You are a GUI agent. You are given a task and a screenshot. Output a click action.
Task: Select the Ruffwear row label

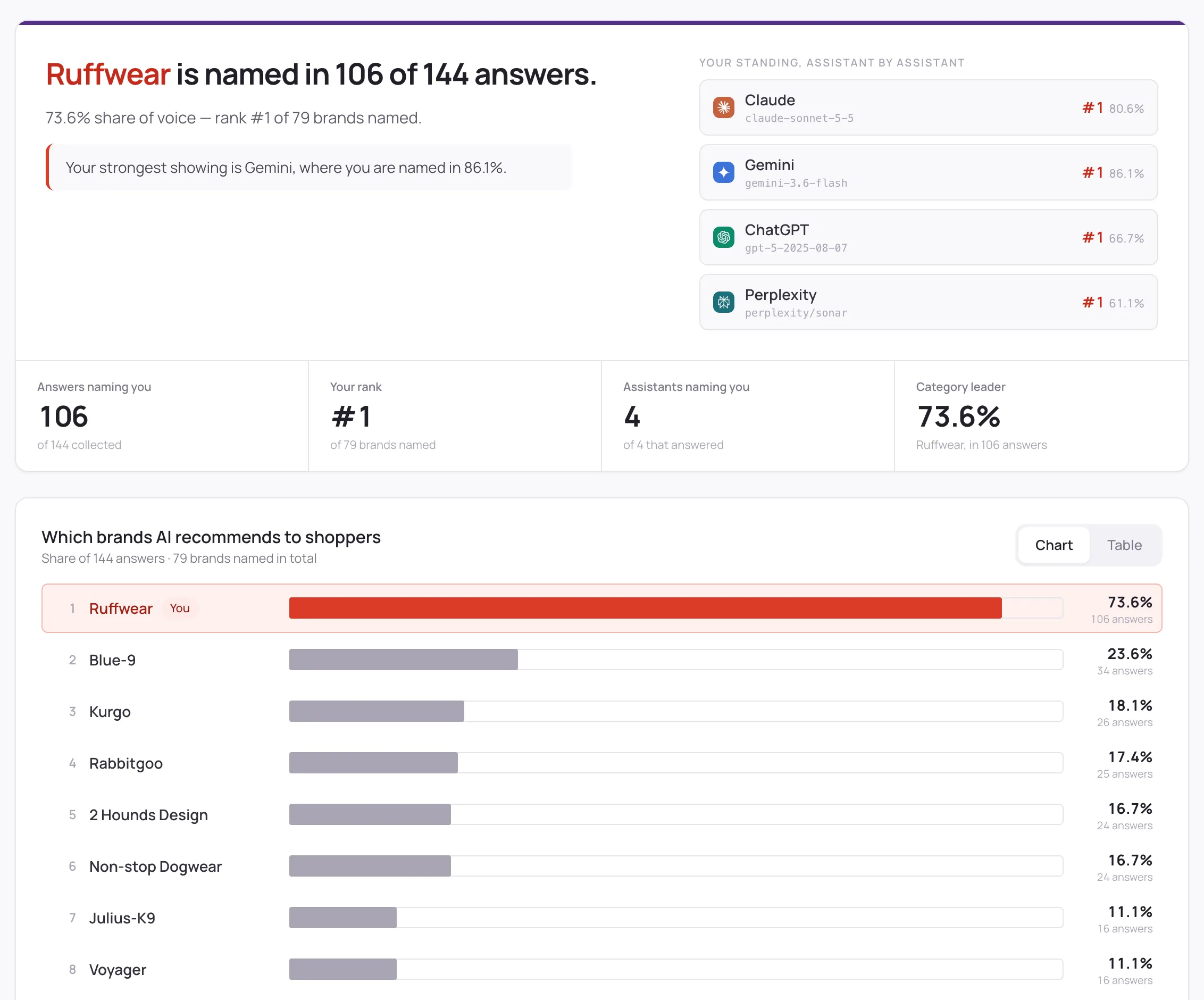(121, 609)
